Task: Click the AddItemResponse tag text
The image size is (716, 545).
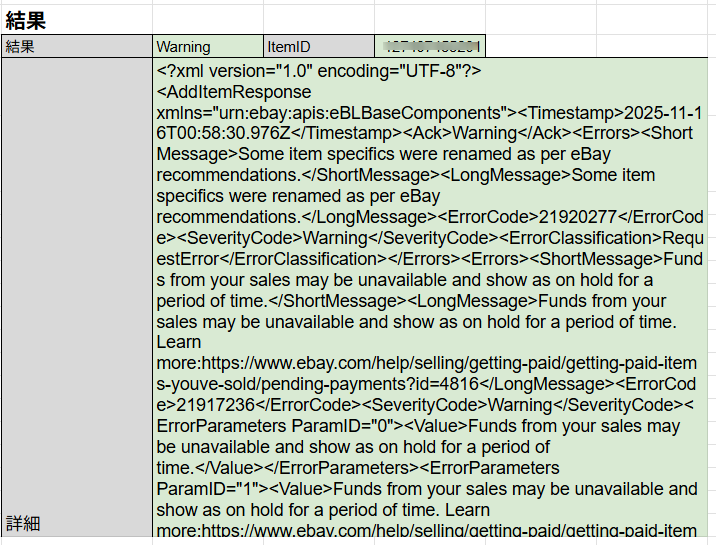Action: 234,92
